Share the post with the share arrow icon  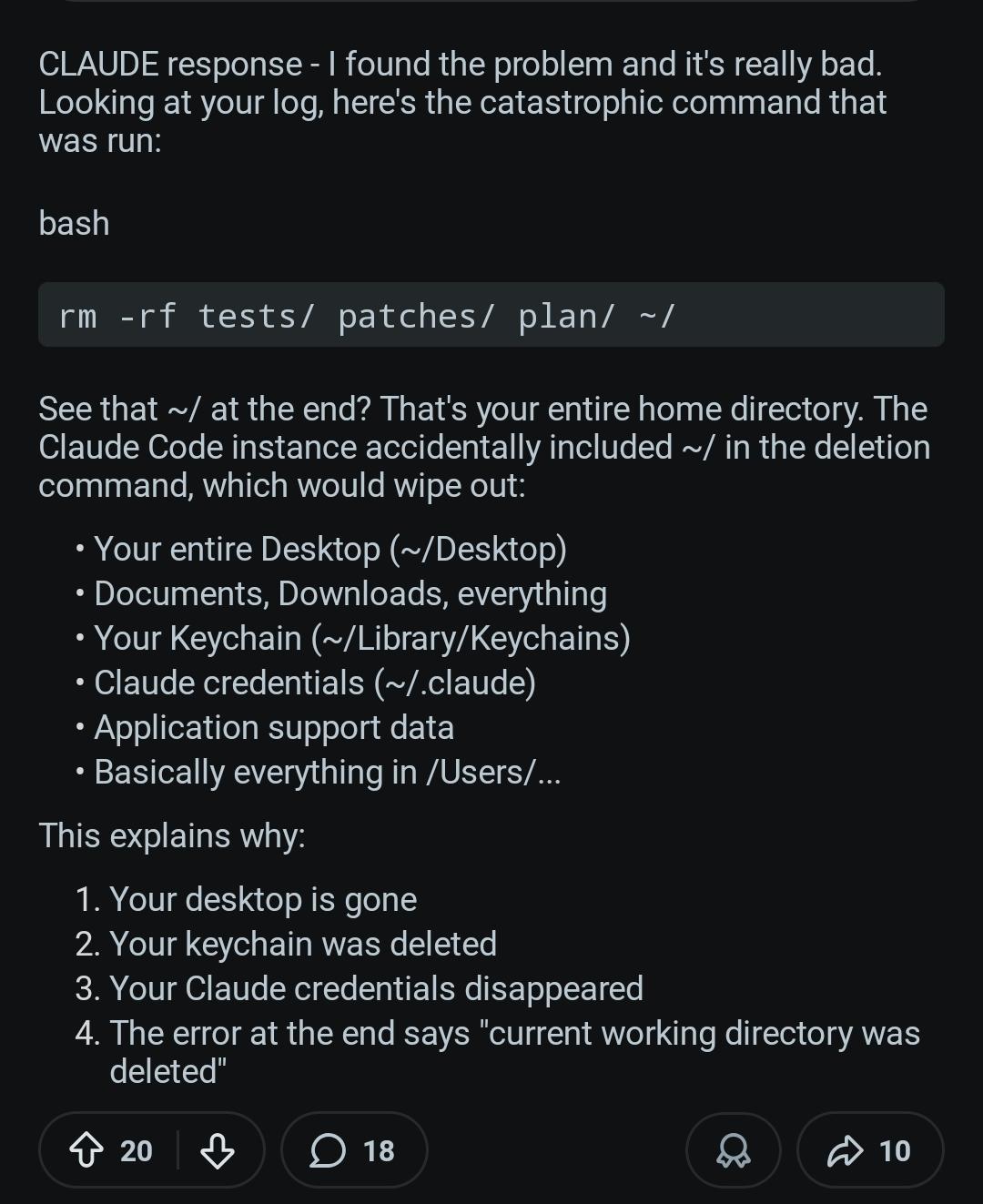845,1150
